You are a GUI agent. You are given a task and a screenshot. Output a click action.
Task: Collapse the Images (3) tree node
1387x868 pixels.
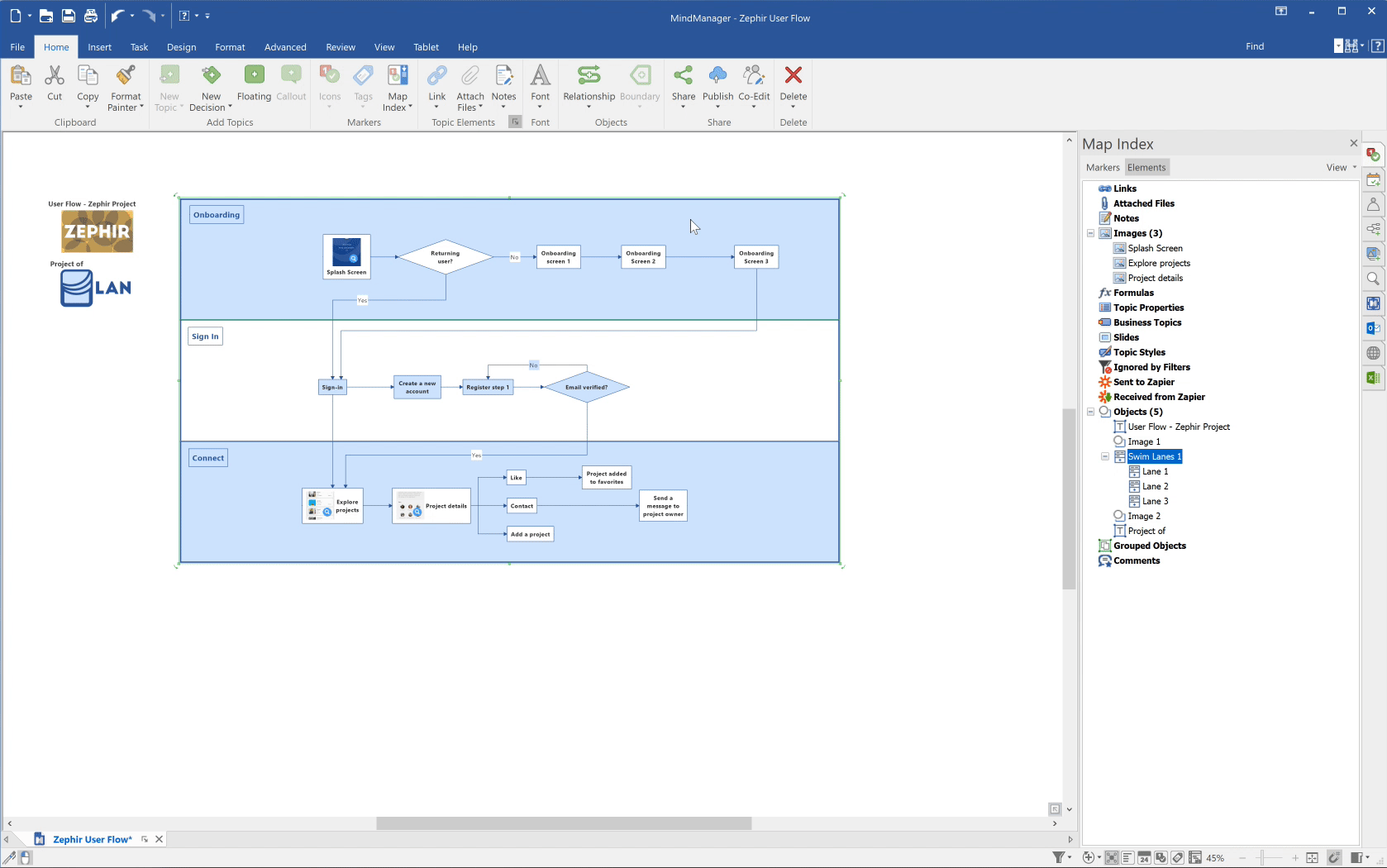tap(1090, 233)
